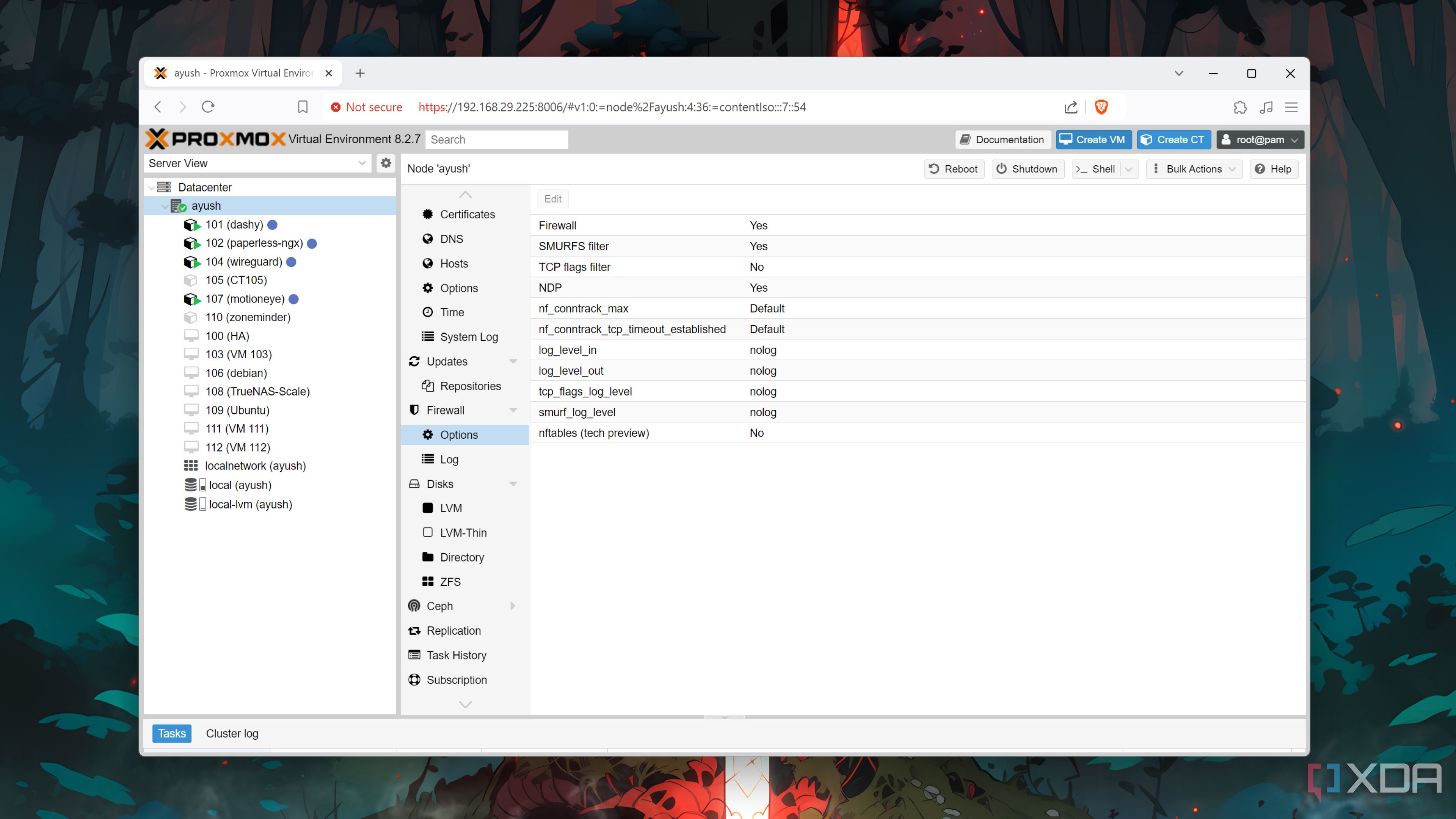Open the Shell dropdown arrow

[1128, 168]
